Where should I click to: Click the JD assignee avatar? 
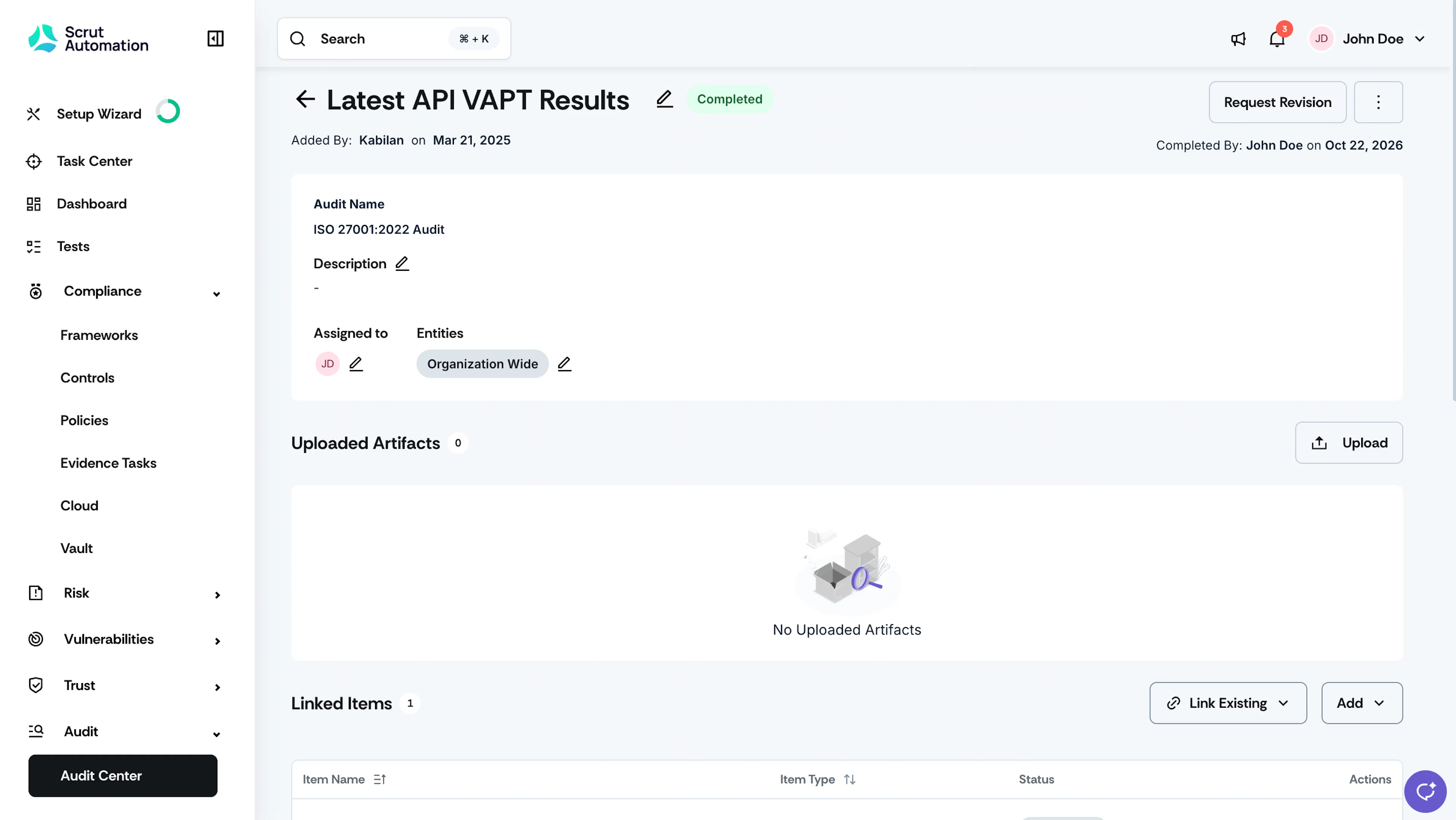pyautogui.click(x=327, y=364)
